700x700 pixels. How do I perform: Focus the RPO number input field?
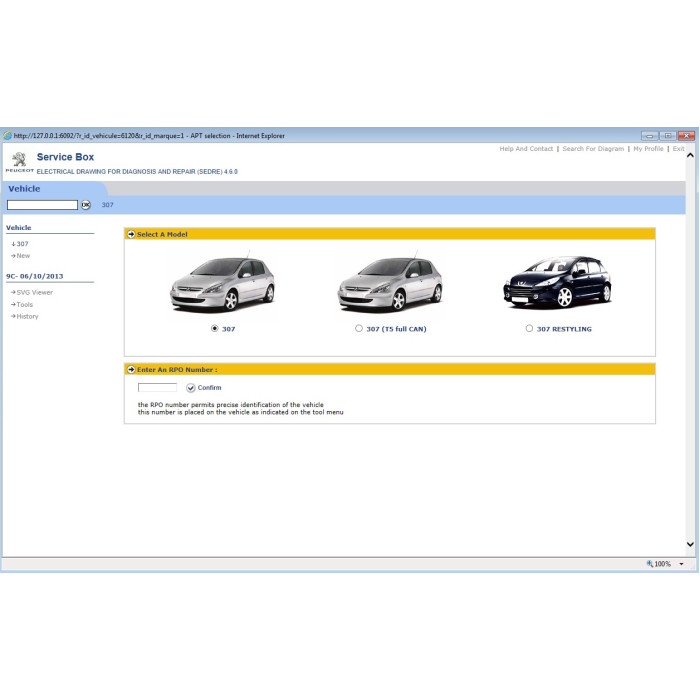[158, 388]
